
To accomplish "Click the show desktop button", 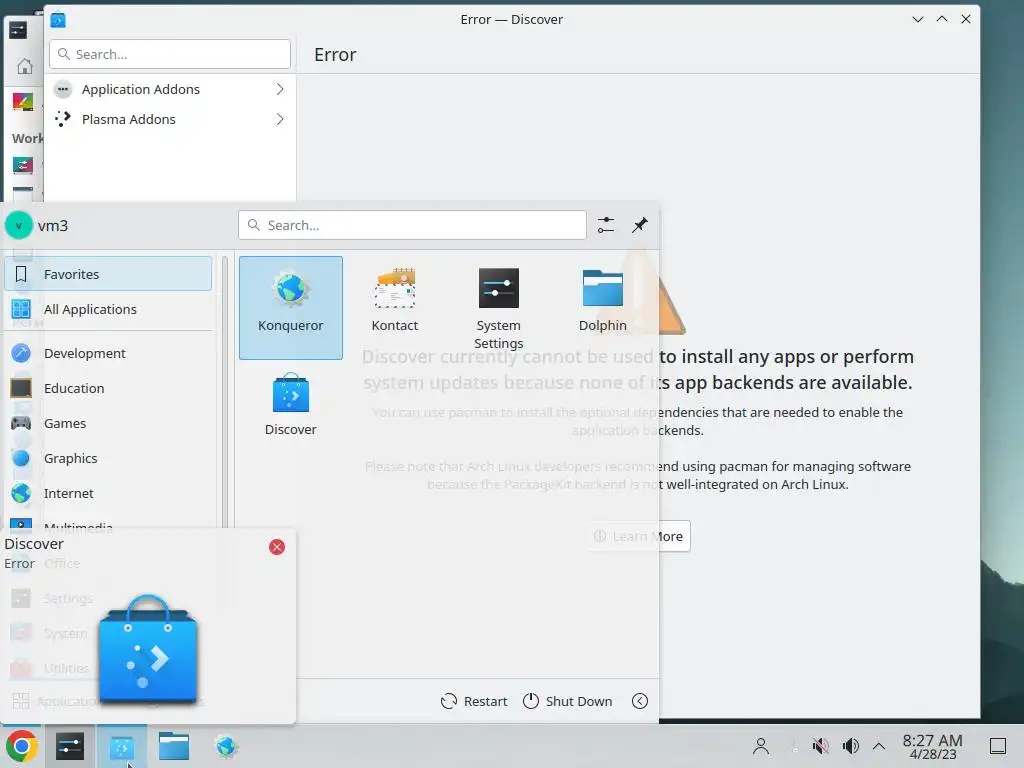I will [x=998, y=746].
